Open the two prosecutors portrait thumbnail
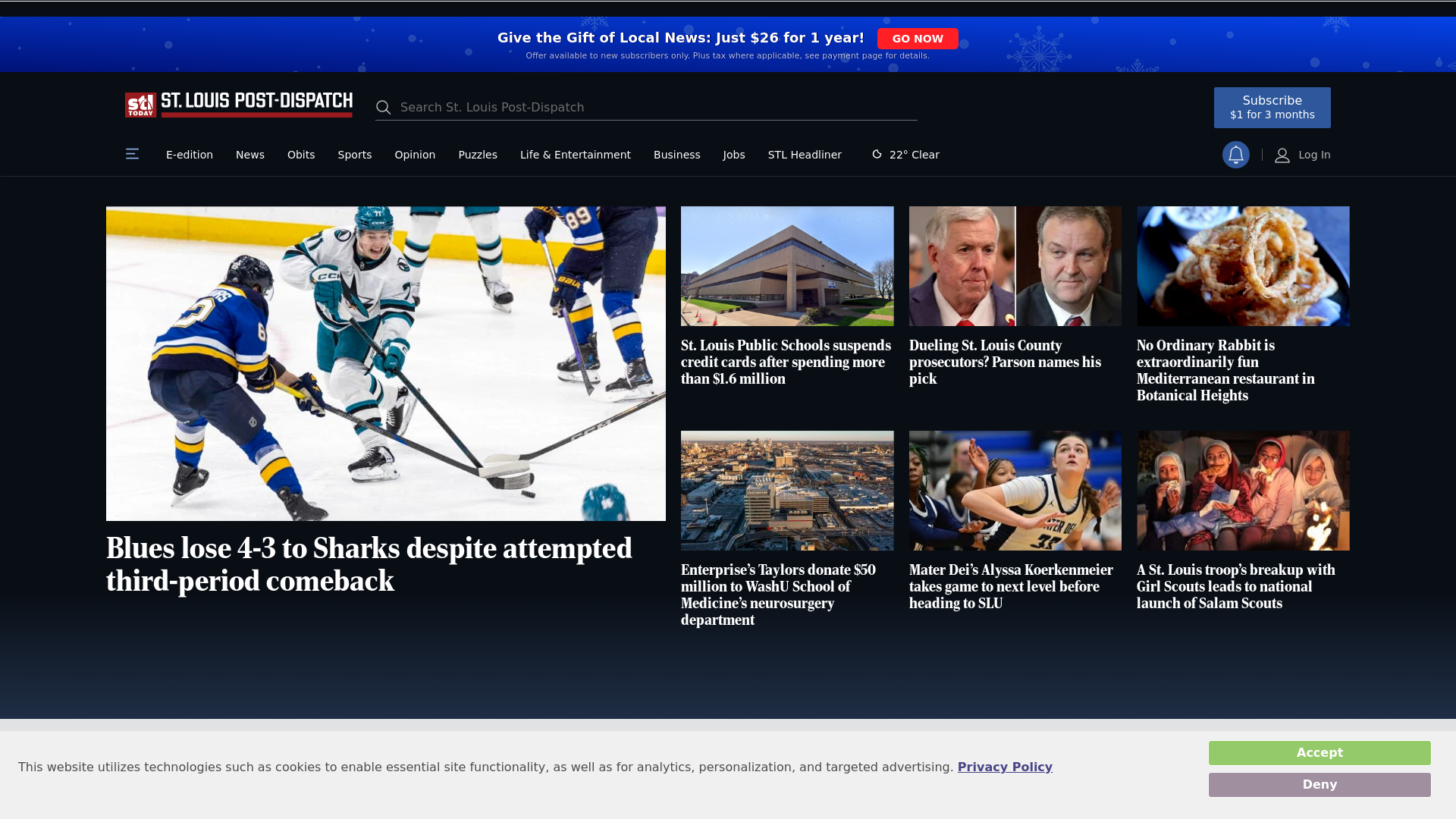1456x819 pixels. click(x=1015, y=266)
